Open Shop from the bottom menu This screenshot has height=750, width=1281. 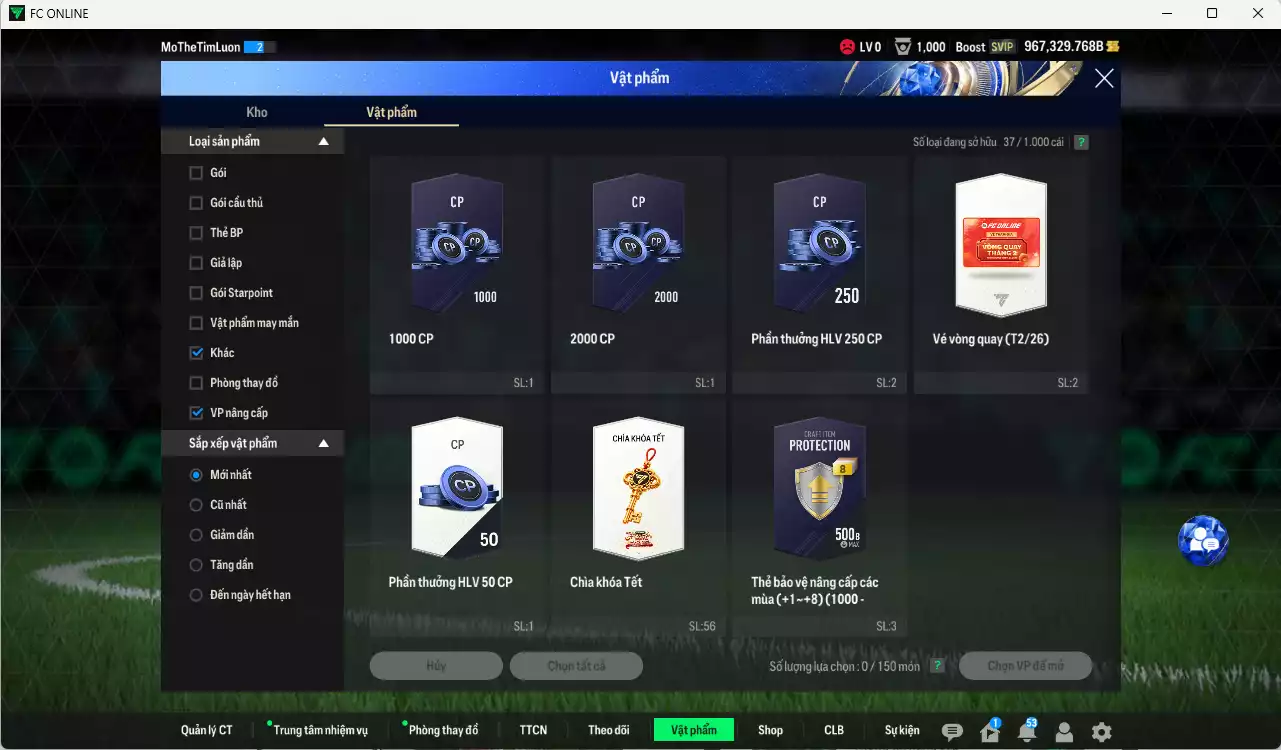tap(770, 730)
